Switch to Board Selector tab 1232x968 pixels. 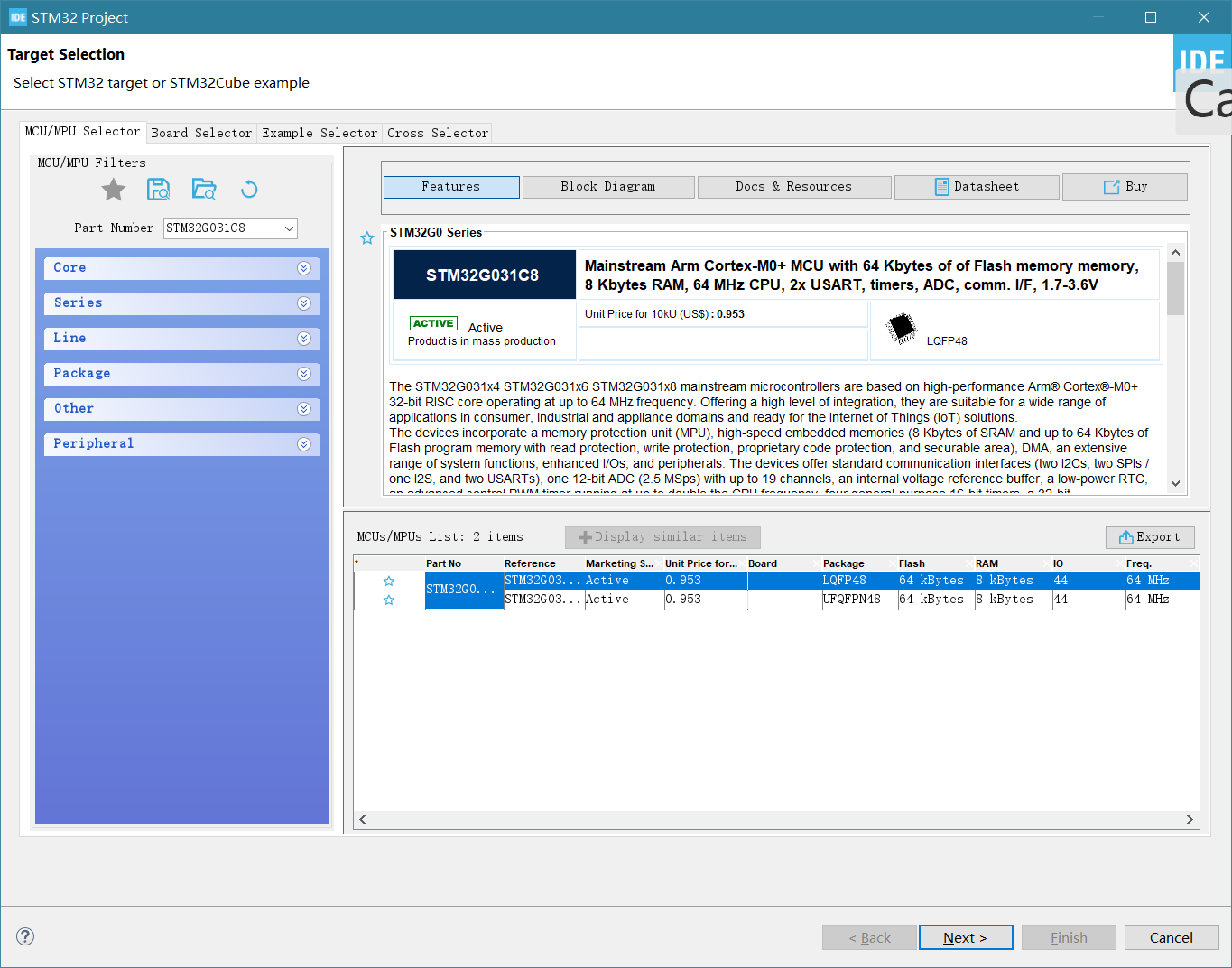pyautogui.click(x=201, y=133)
